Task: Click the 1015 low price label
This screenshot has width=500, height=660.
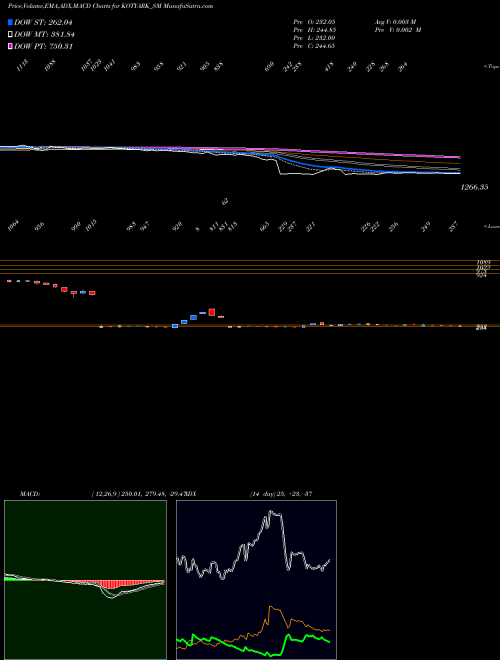Action: click(x=90, y=224)
